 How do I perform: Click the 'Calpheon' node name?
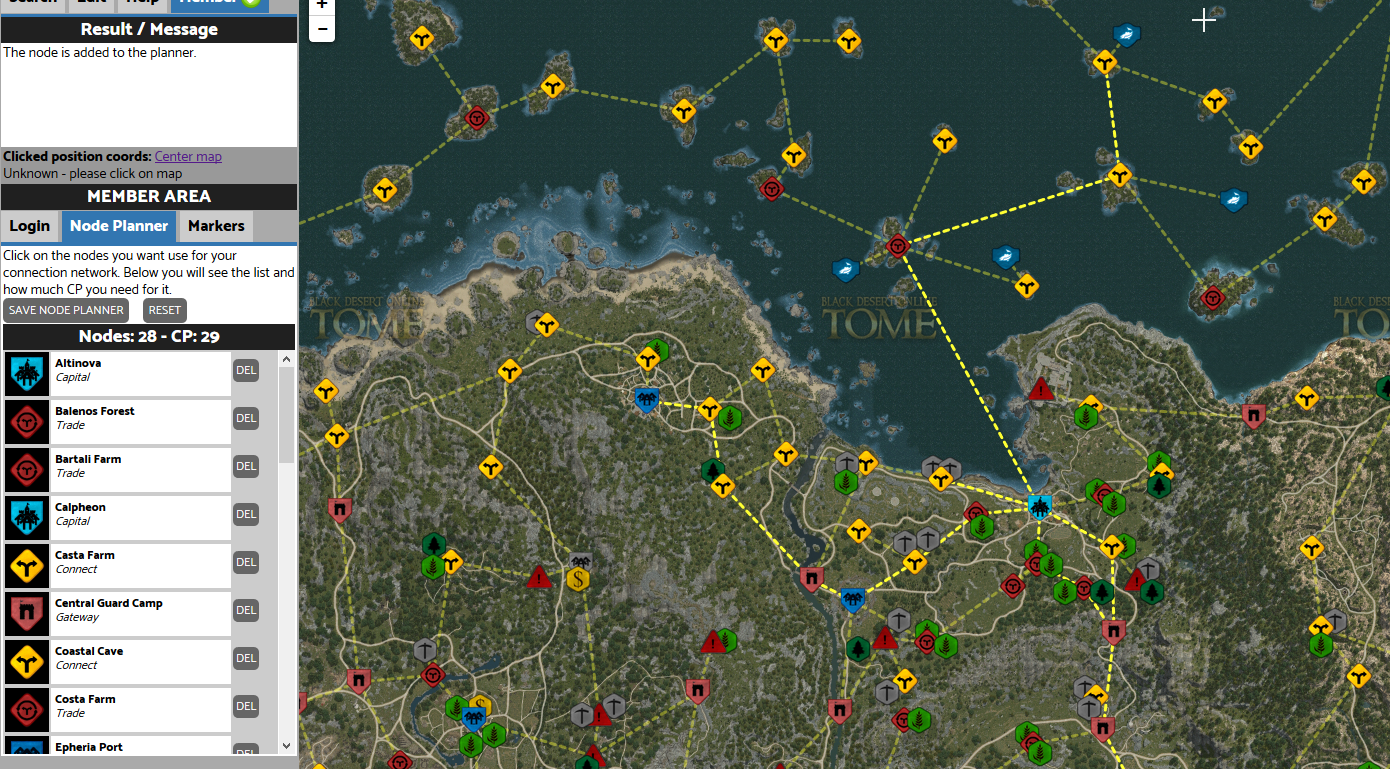[80, 507]
